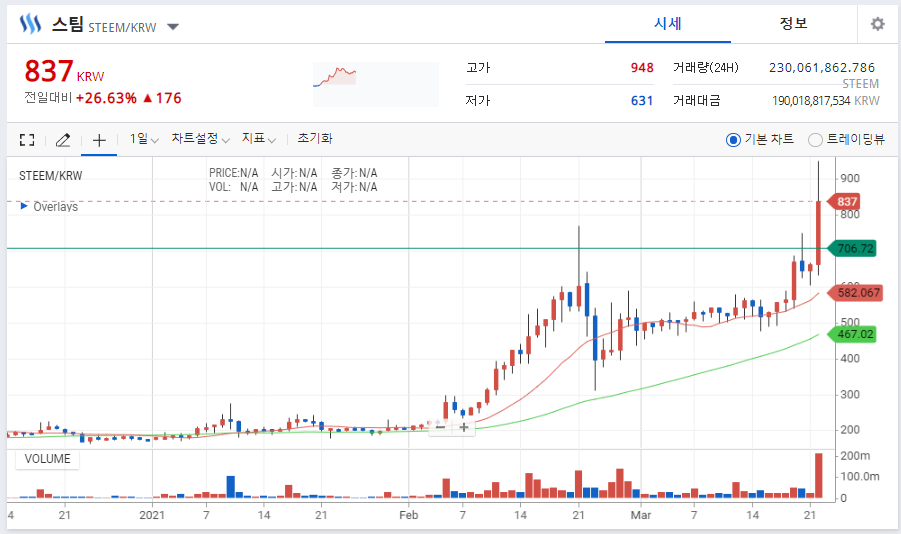The width and height of the screenshot is (901, 534).
Task: Expand the Overlays section
Action: [x=49, y=206]
